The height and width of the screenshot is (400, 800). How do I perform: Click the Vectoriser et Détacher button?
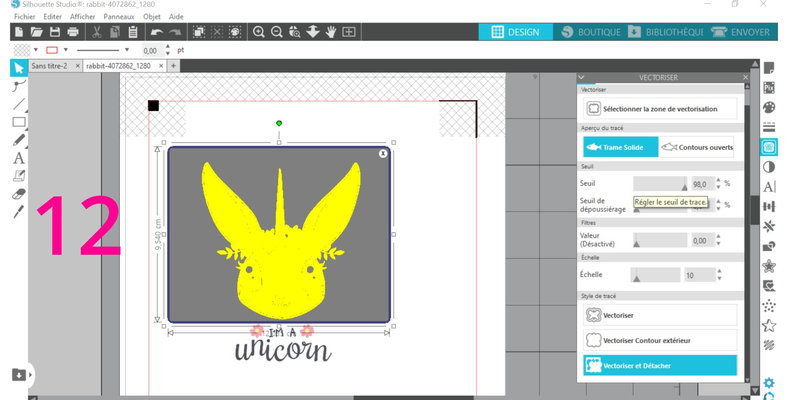click(659, 366)
